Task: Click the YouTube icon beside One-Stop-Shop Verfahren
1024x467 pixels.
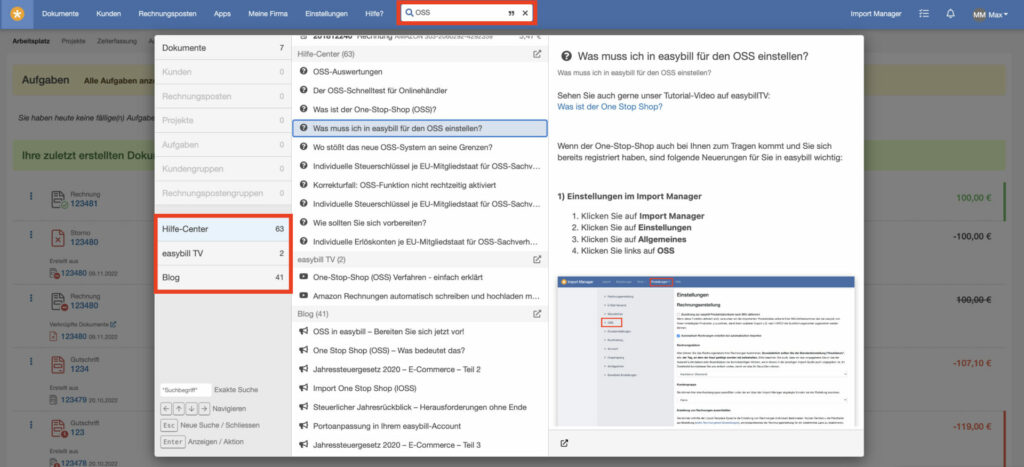Action: tap(304, 277)
